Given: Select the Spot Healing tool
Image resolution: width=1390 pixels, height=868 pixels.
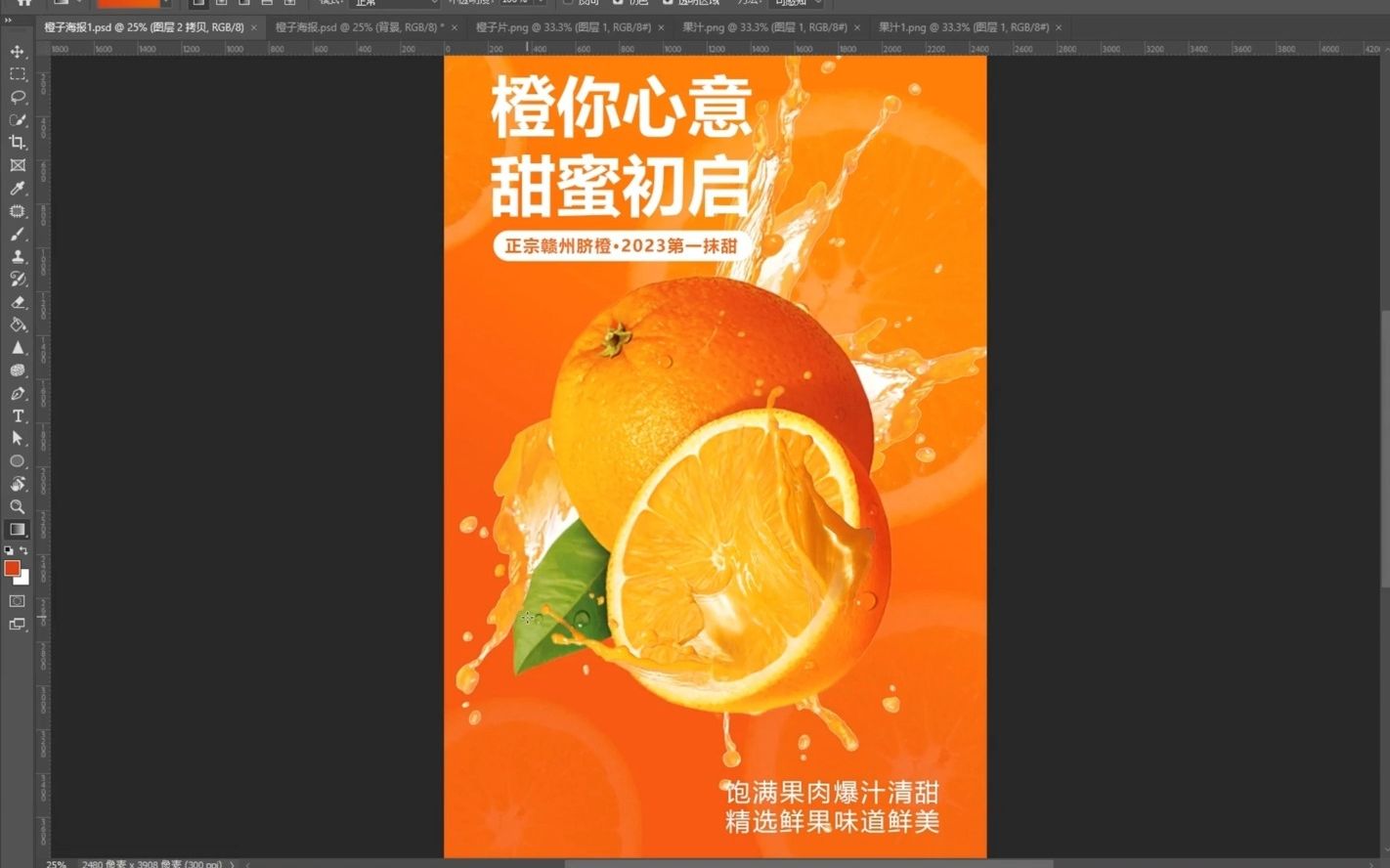Looking at the screenshot, I should pyautogui.click(x=18, y=211).
